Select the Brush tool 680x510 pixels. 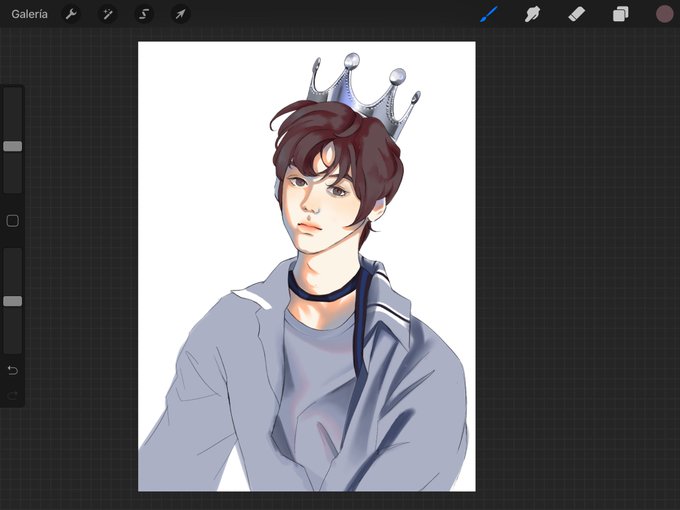tap(489, 14)
